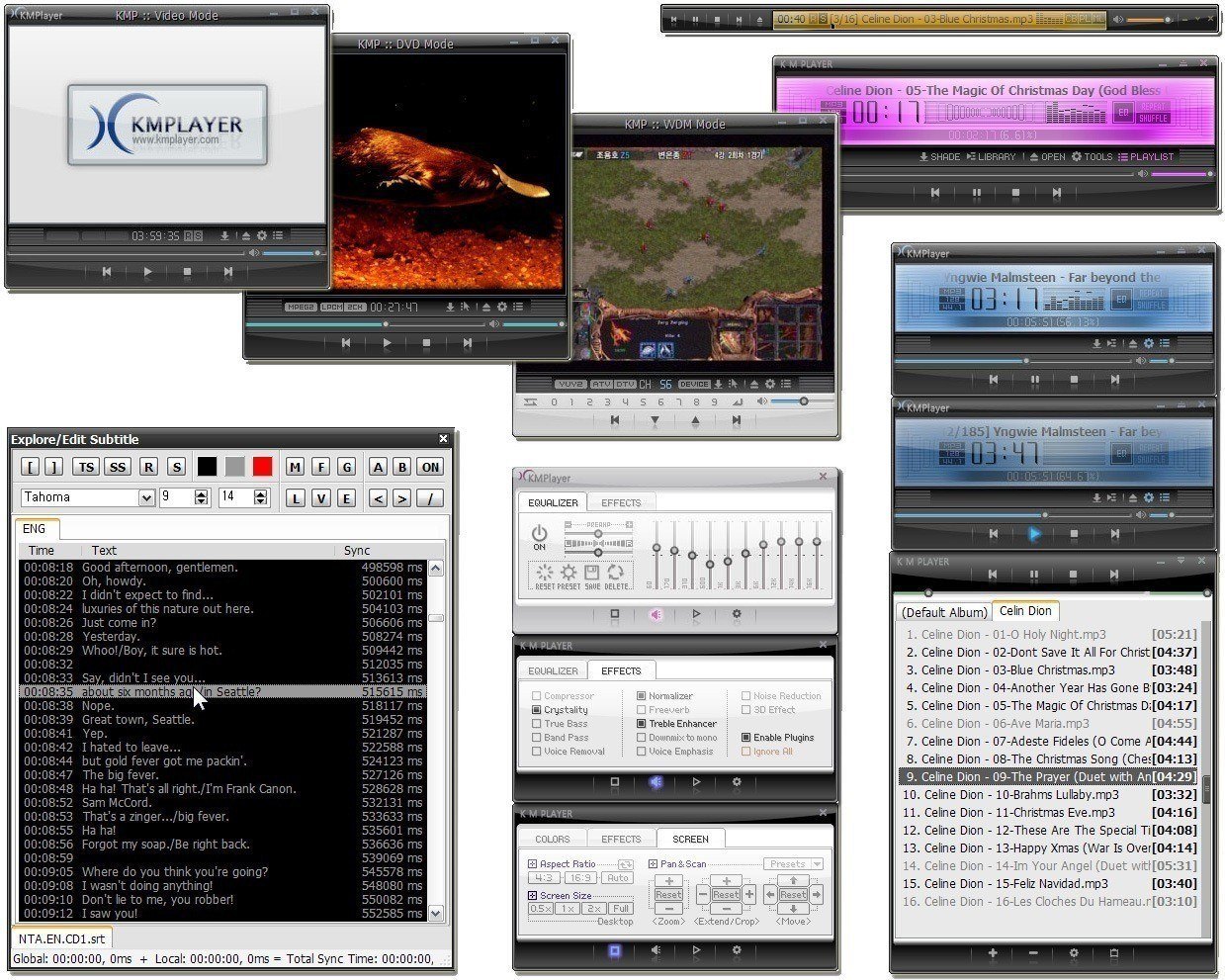Pick the red color swatch
The height and width of the screenshot is (980, 1225).
(262, 467)
